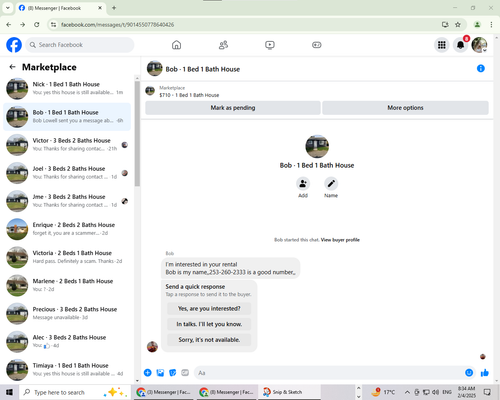This screenshot has width=500, height=400.
Task: Open Enrique - 2 Beds 2 Baths House chat
Action: [67, 229]
